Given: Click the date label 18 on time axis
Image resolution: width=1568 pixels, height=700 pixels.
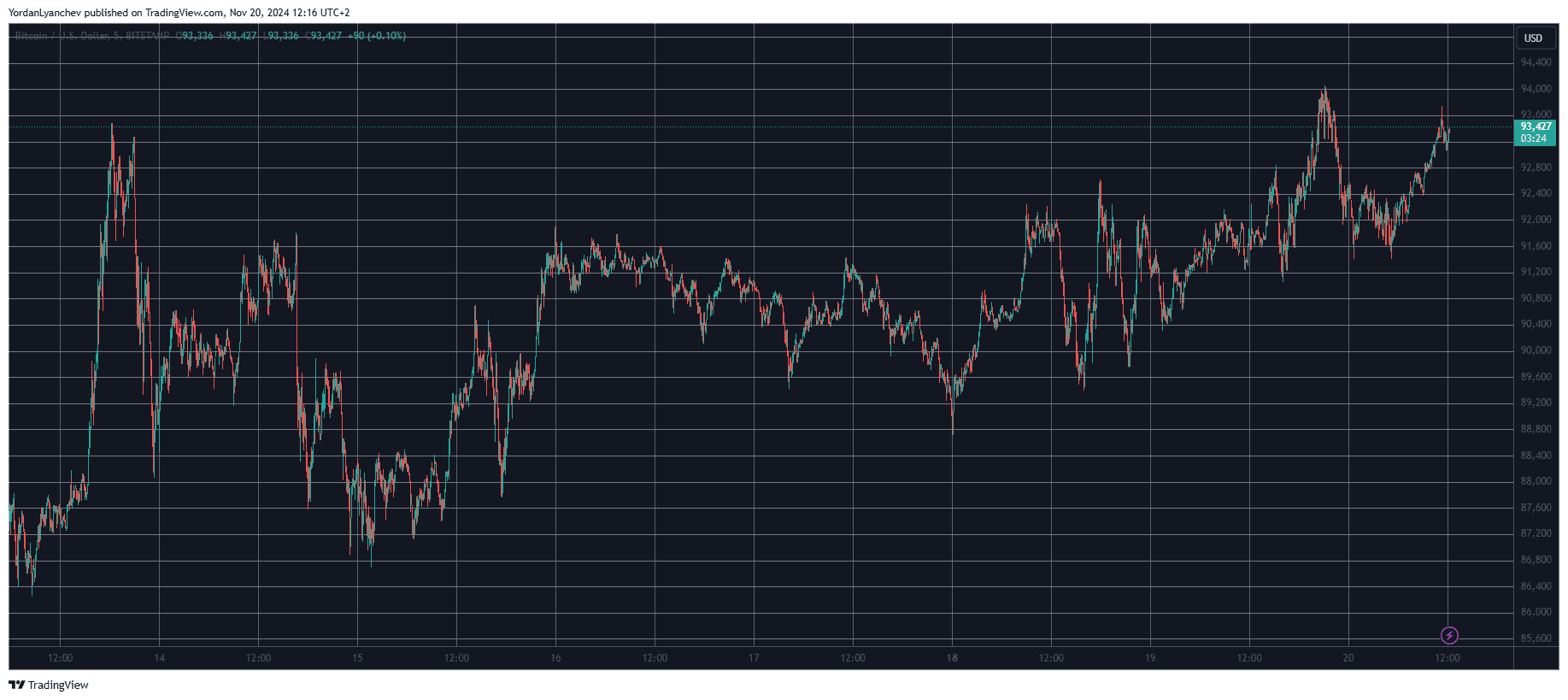Looking at the screenshot, I should point(952,658).
